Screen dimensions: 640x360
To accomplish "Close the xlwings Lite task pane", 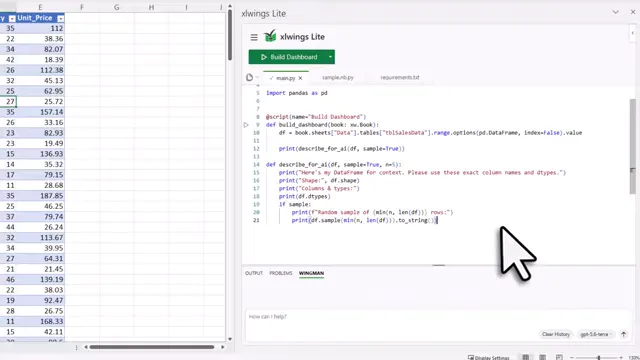I will (x=633, y=12).
